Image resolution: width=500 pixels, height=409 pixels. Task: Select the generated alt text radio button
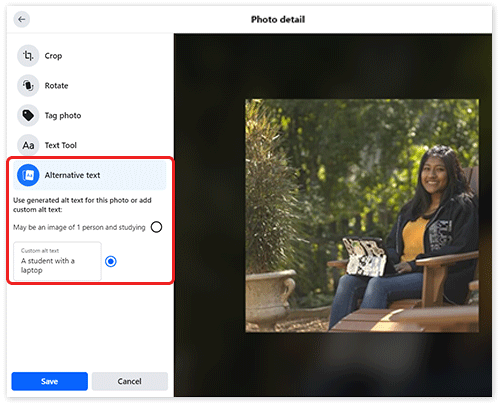(156, 227)
